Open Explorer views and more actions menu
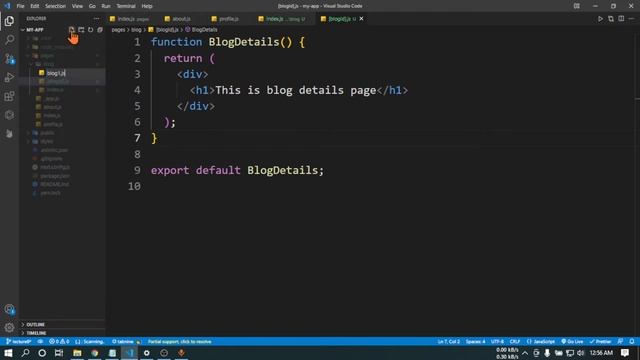This screenshot has height=360, width=640. 96,18
